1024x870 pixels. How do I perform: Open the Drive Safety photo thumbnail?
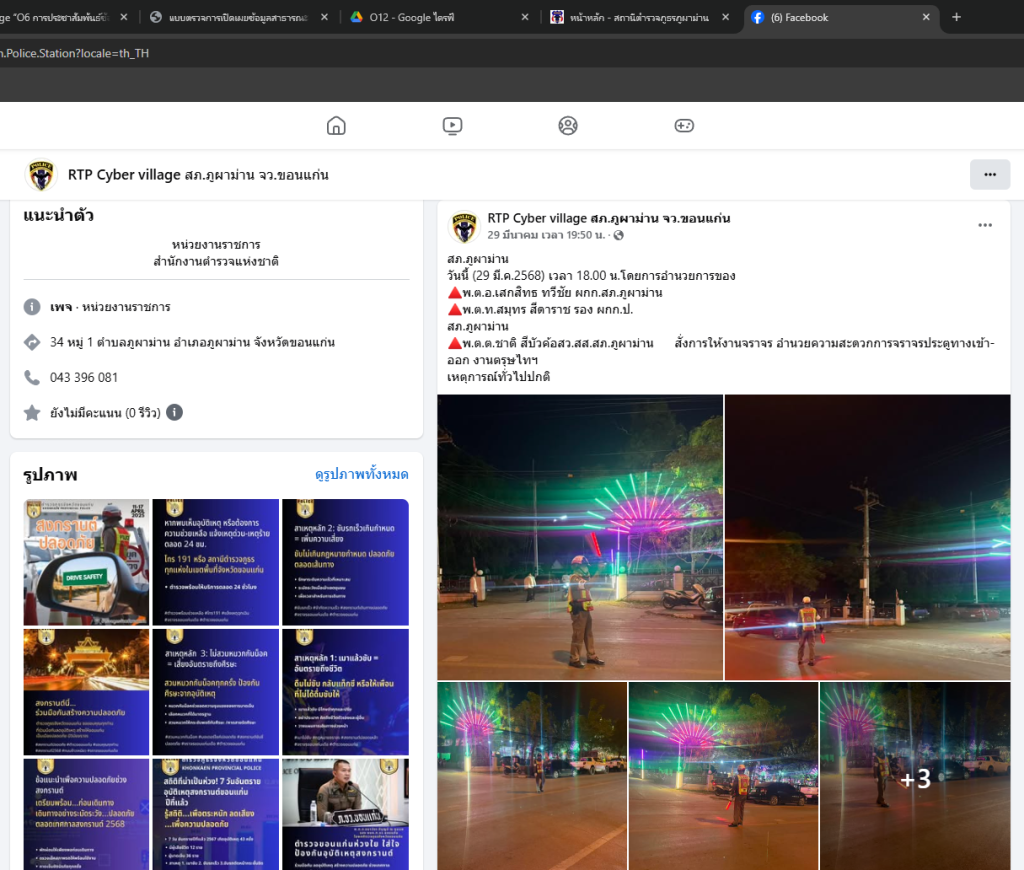coord(86,561)
